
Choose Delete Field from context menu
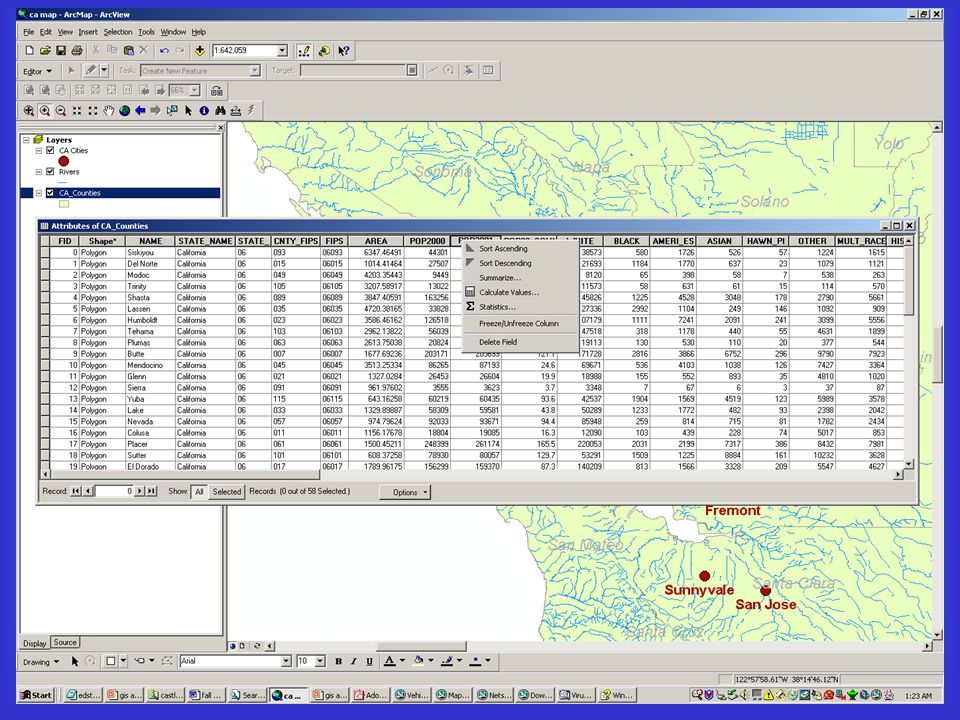pos(520,342)
